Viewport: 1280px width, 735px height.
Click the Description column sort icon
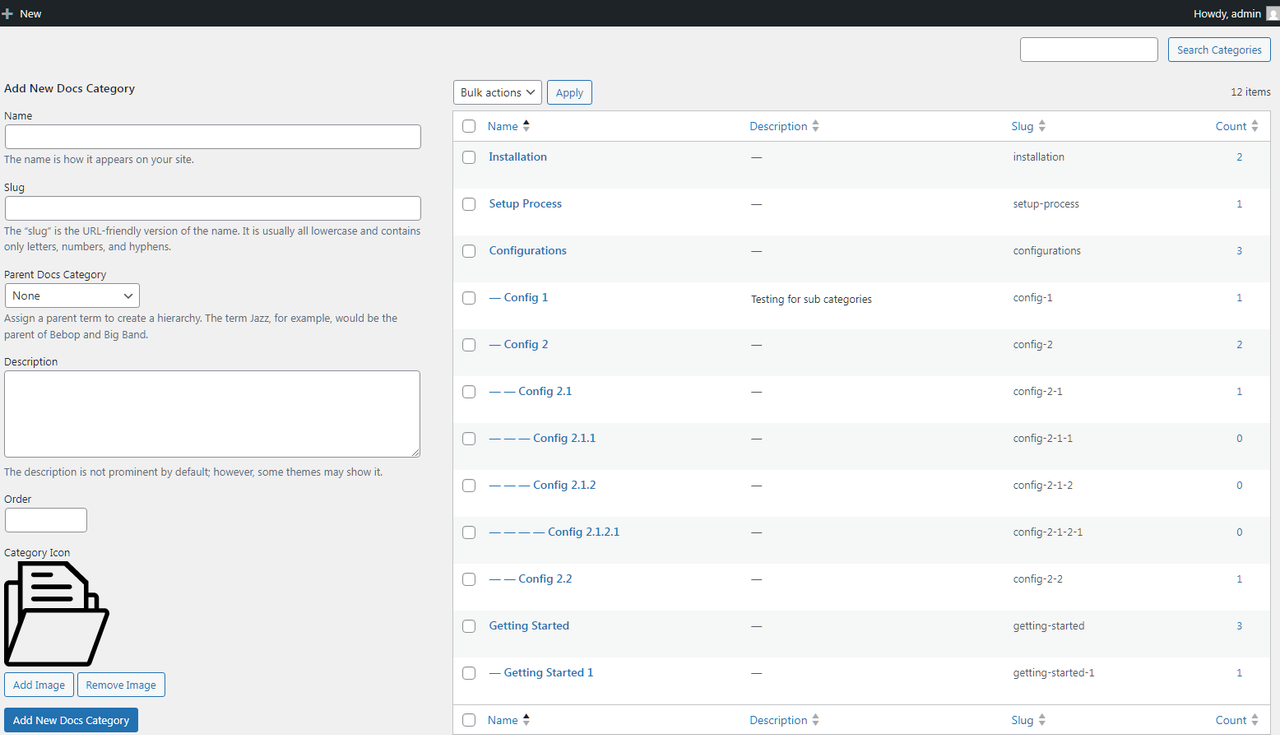point(816,125)
